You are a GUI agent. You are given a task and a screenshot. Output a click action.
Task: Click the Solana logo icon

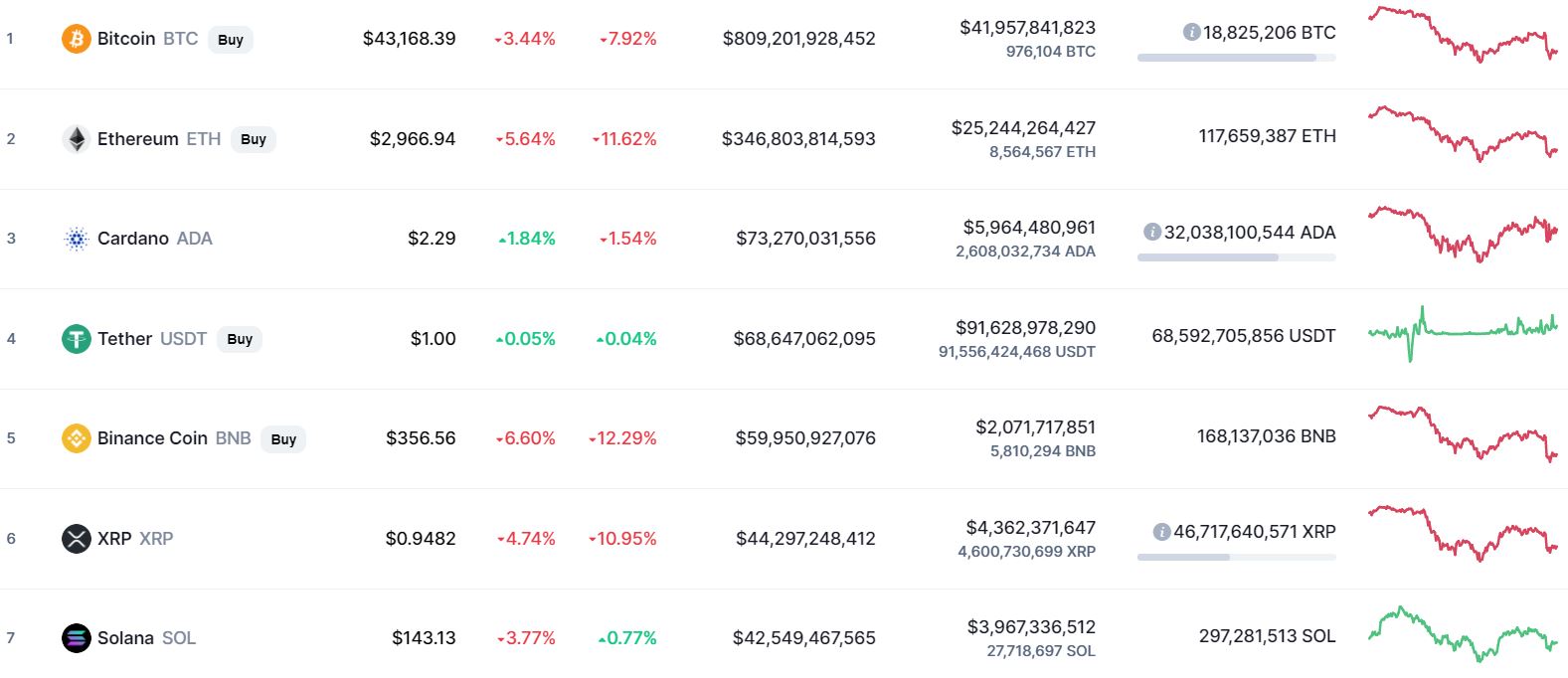76,638
